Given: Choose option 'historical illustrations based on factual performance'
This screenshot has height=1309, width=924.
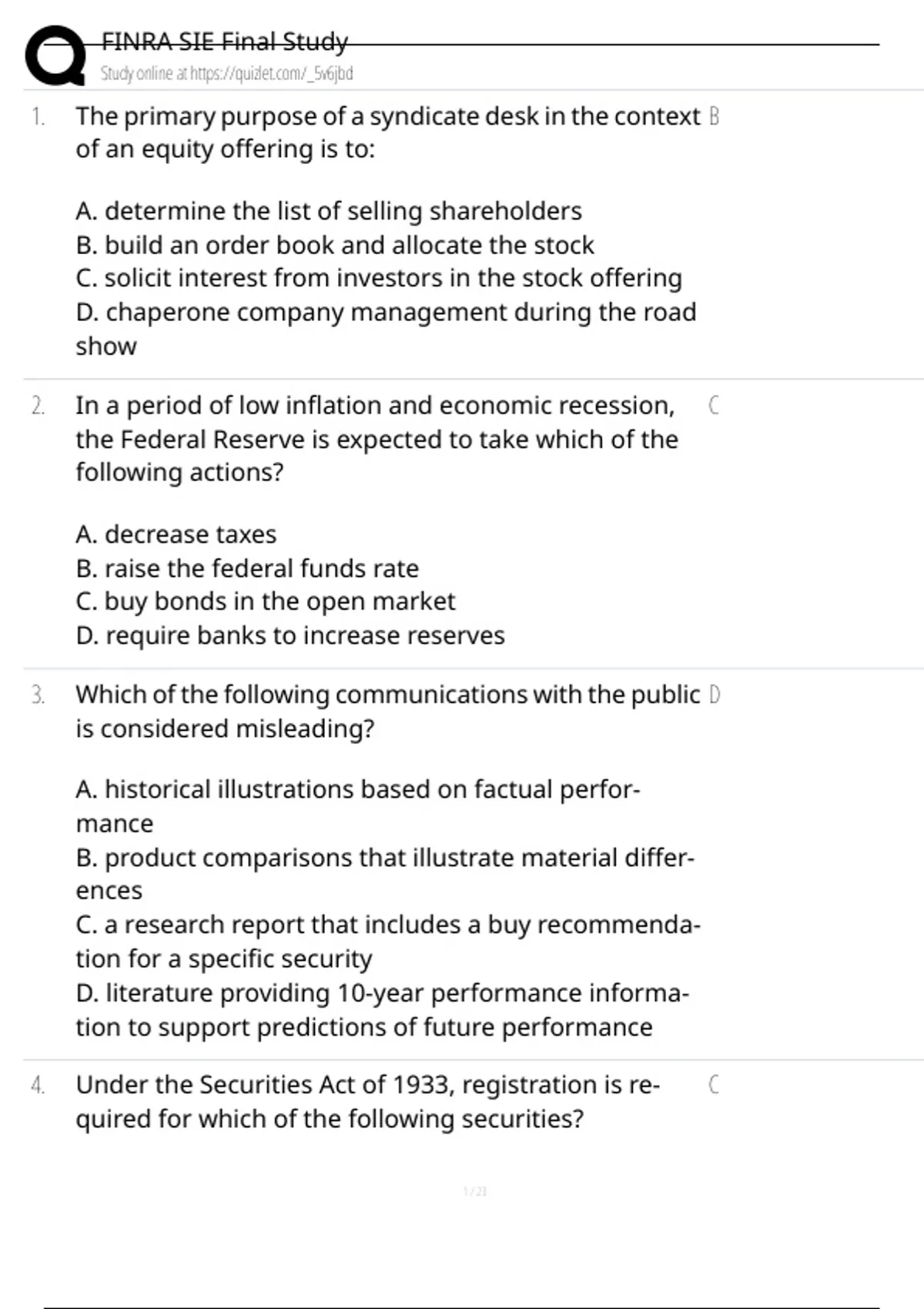Looking at the screenshot, I should tap(358, 790).
